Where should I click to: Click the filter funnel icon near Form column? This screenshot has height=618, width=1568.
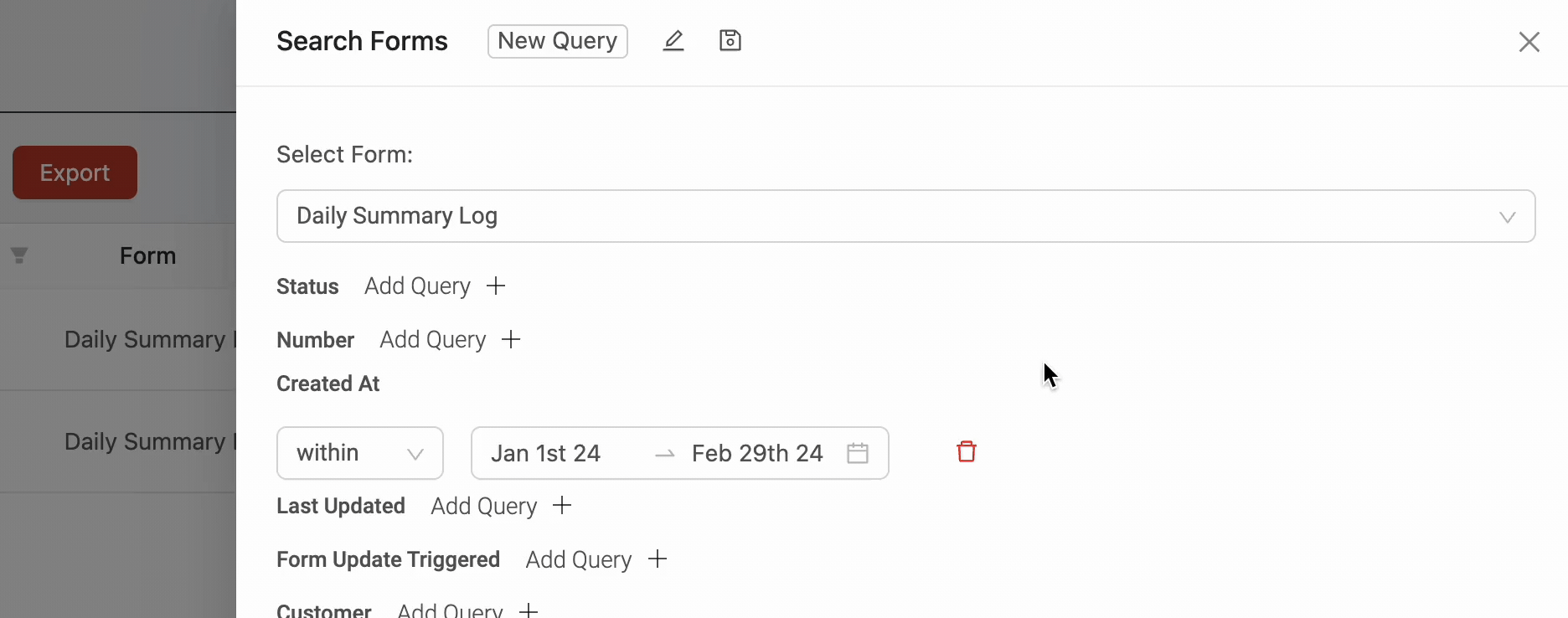coord(19,255)
